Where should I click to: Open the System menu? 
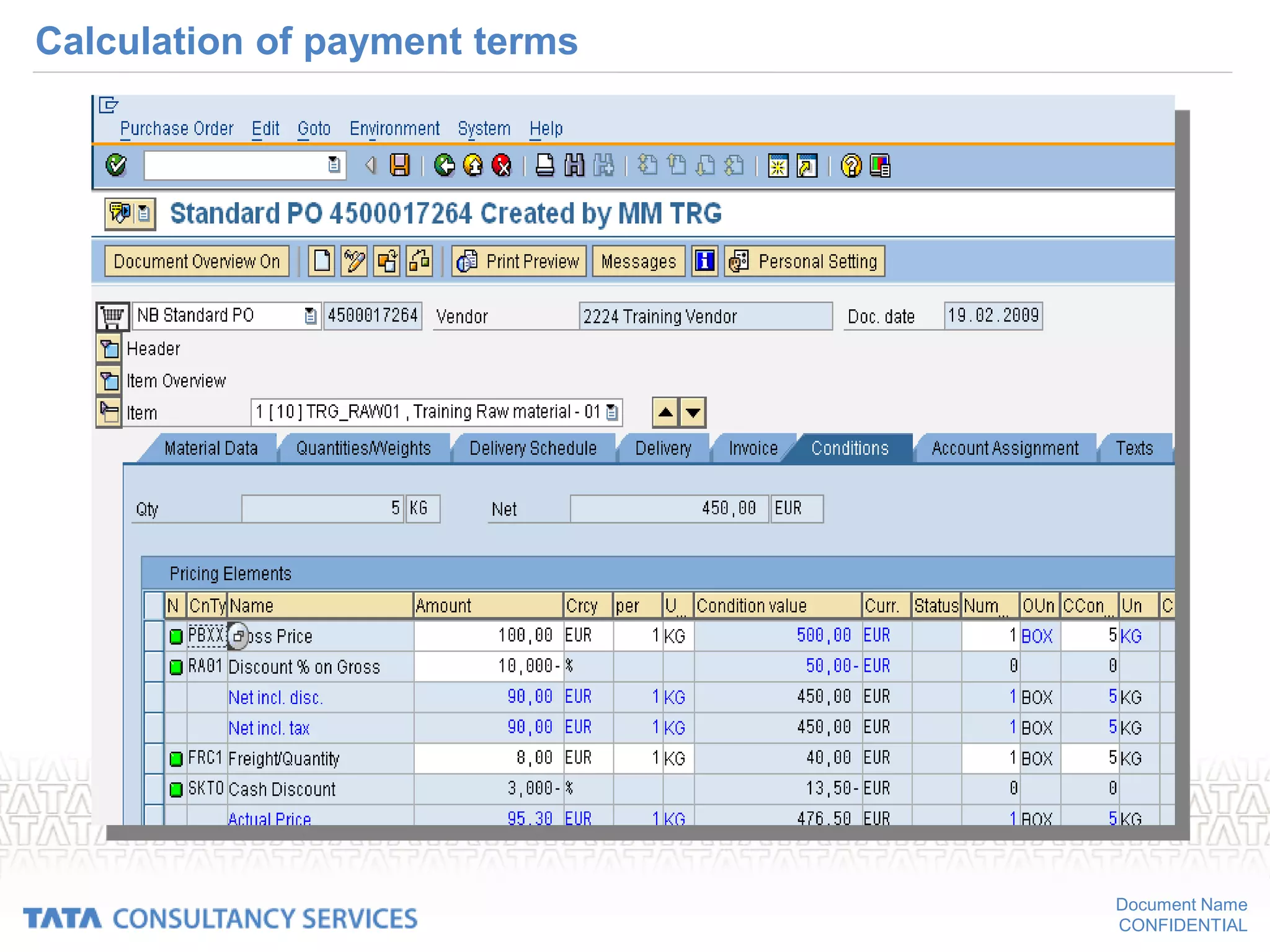[x=484, y=129]
